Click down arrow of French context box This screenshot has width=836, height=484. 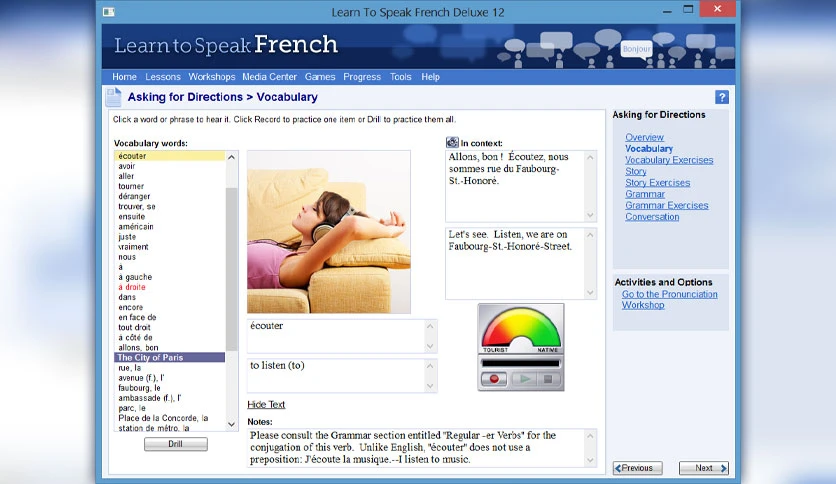[x=590, y=215]
